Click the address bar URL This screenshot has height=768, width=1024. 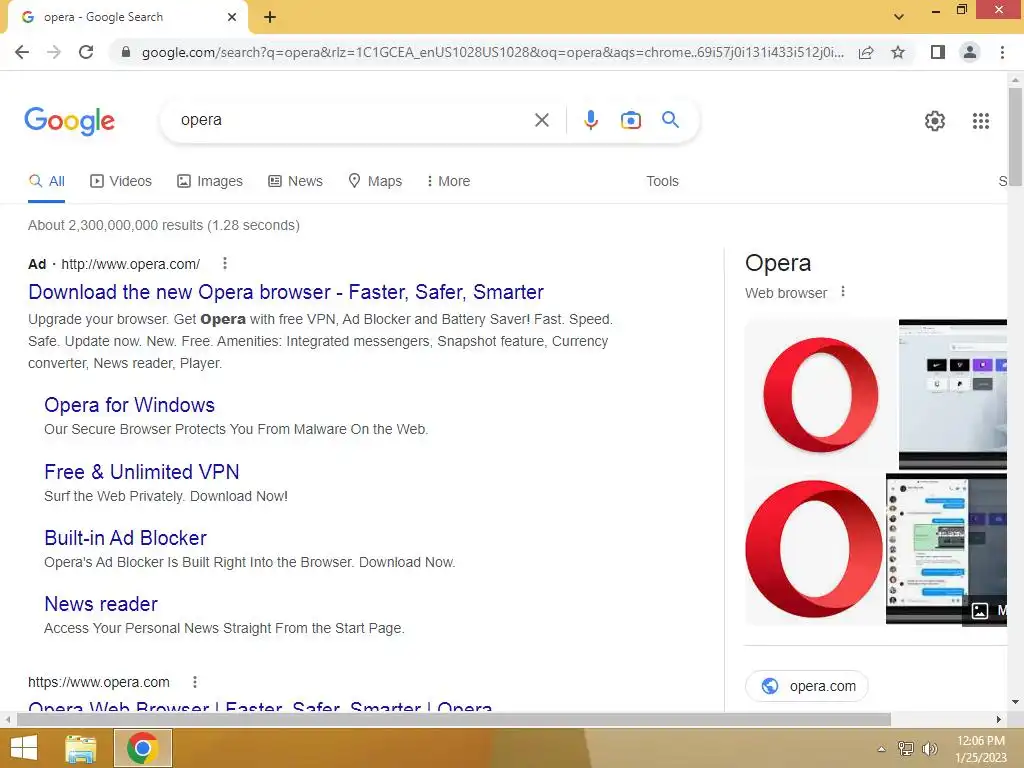click(x=492, y=52)
